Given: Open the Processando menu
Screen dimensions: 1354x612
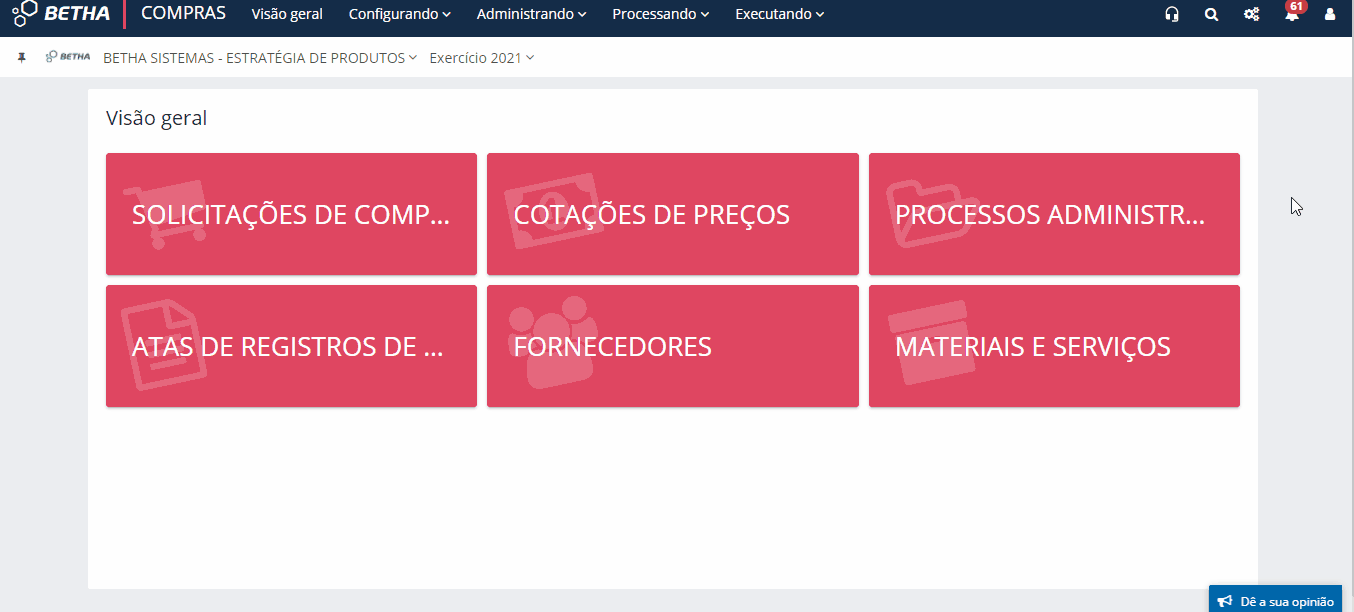Looking at the screenshot, I should pos(660,14).
